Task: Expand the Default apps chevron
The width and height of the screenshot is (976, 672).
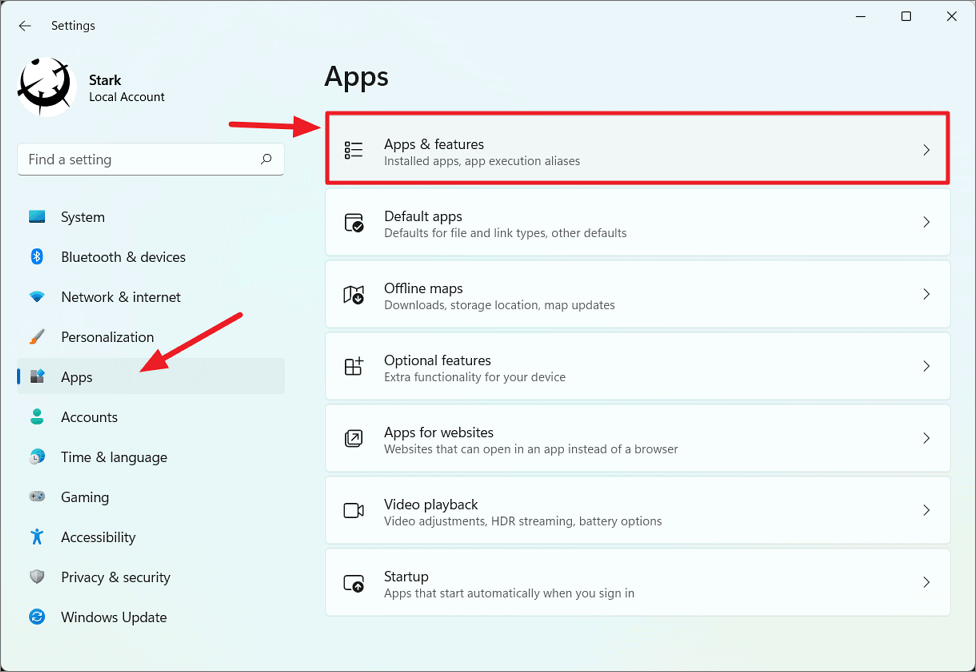Action: coord(926,222)
